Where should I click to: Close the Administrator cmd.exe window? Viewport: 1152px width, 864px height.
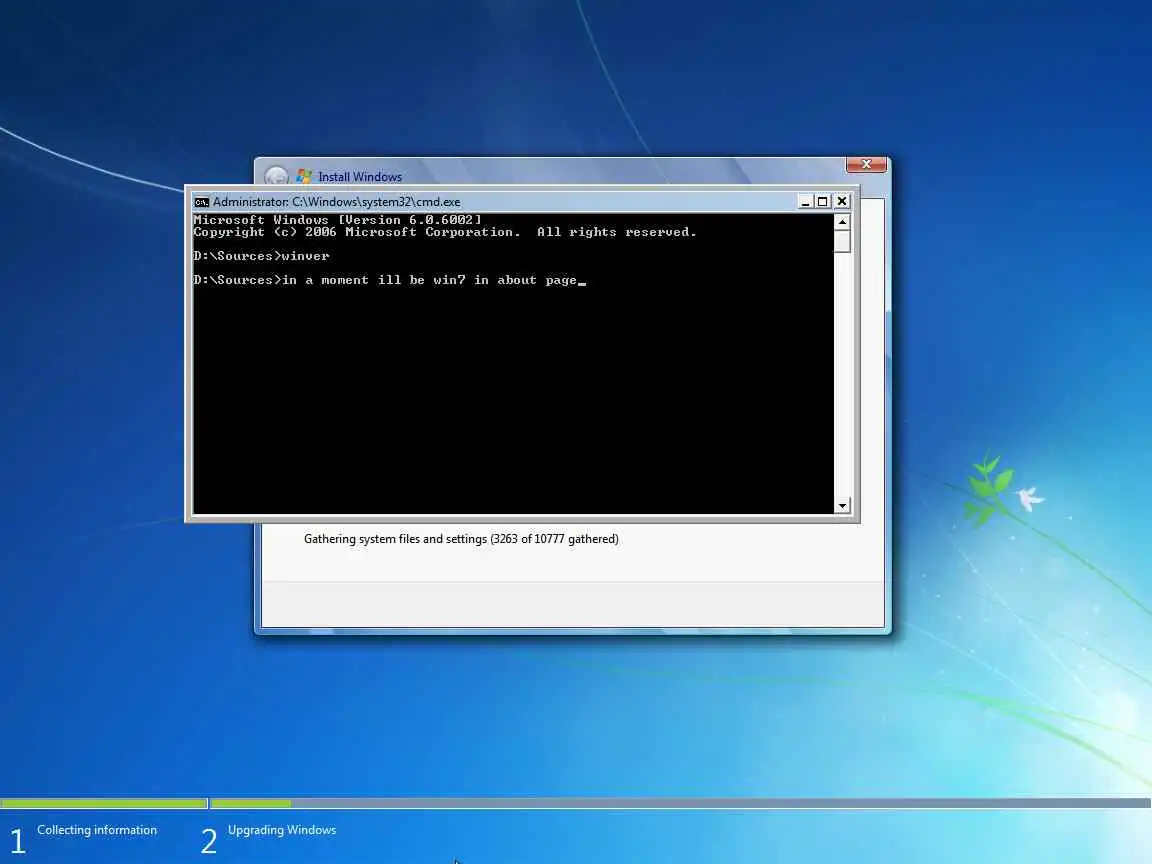(x=842, y=201)
